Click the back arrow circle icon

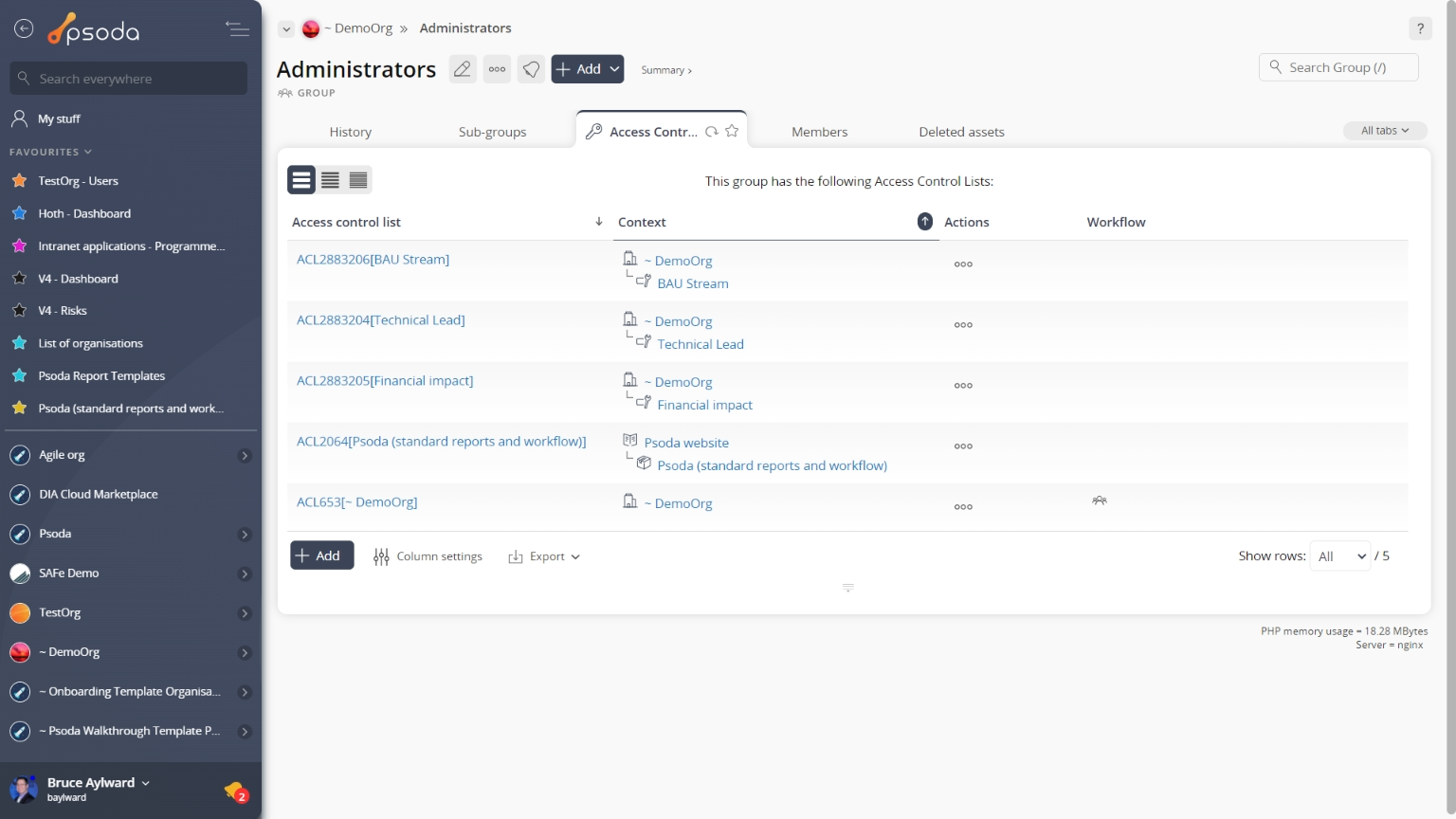[x=24, y=29]
